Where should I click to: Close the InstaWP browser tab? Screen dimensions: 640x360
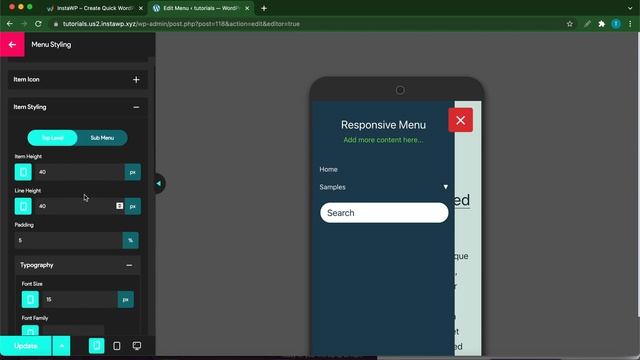tap(140, 8)
